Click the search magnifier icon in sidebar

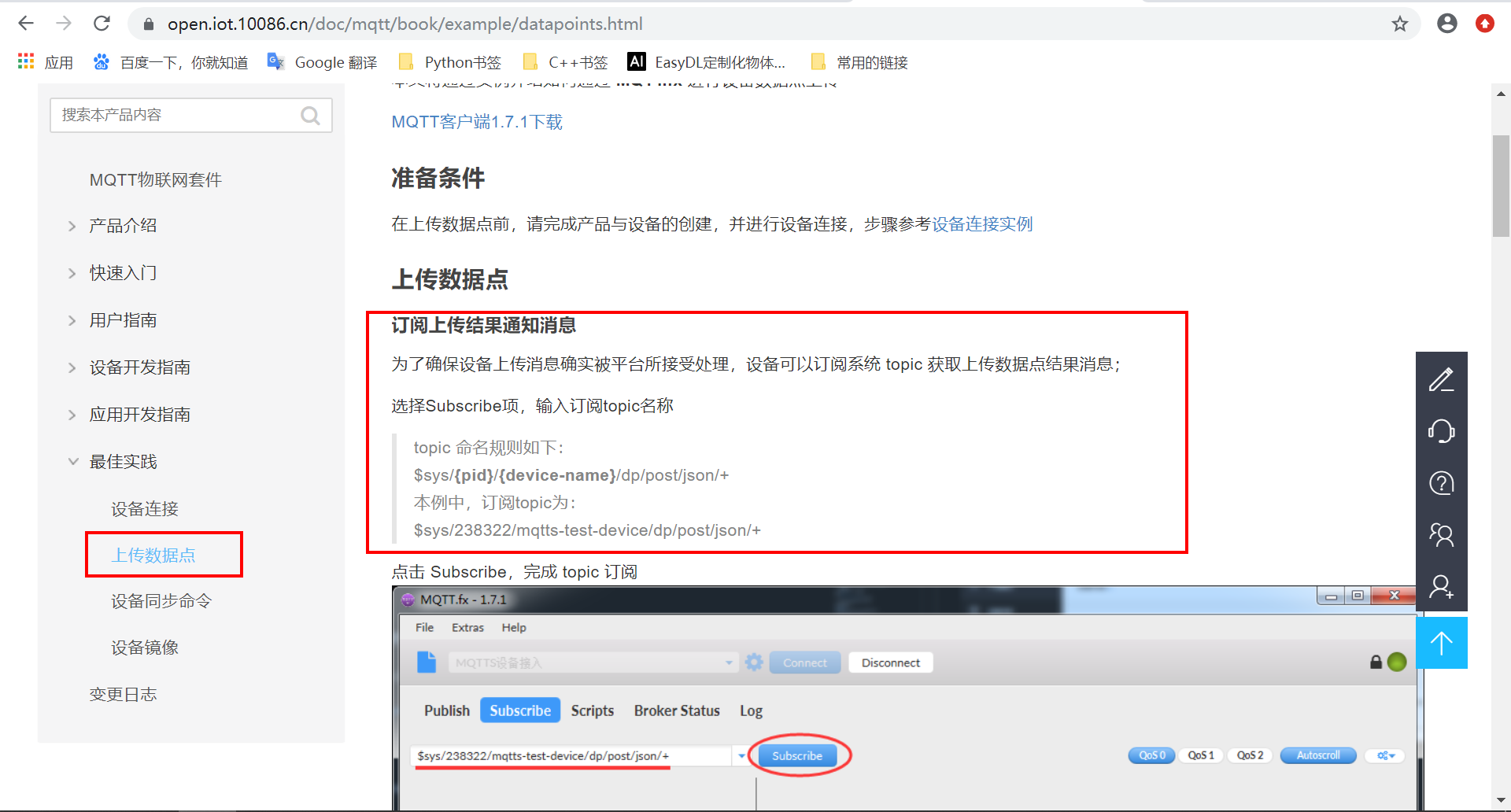(311, 116)
